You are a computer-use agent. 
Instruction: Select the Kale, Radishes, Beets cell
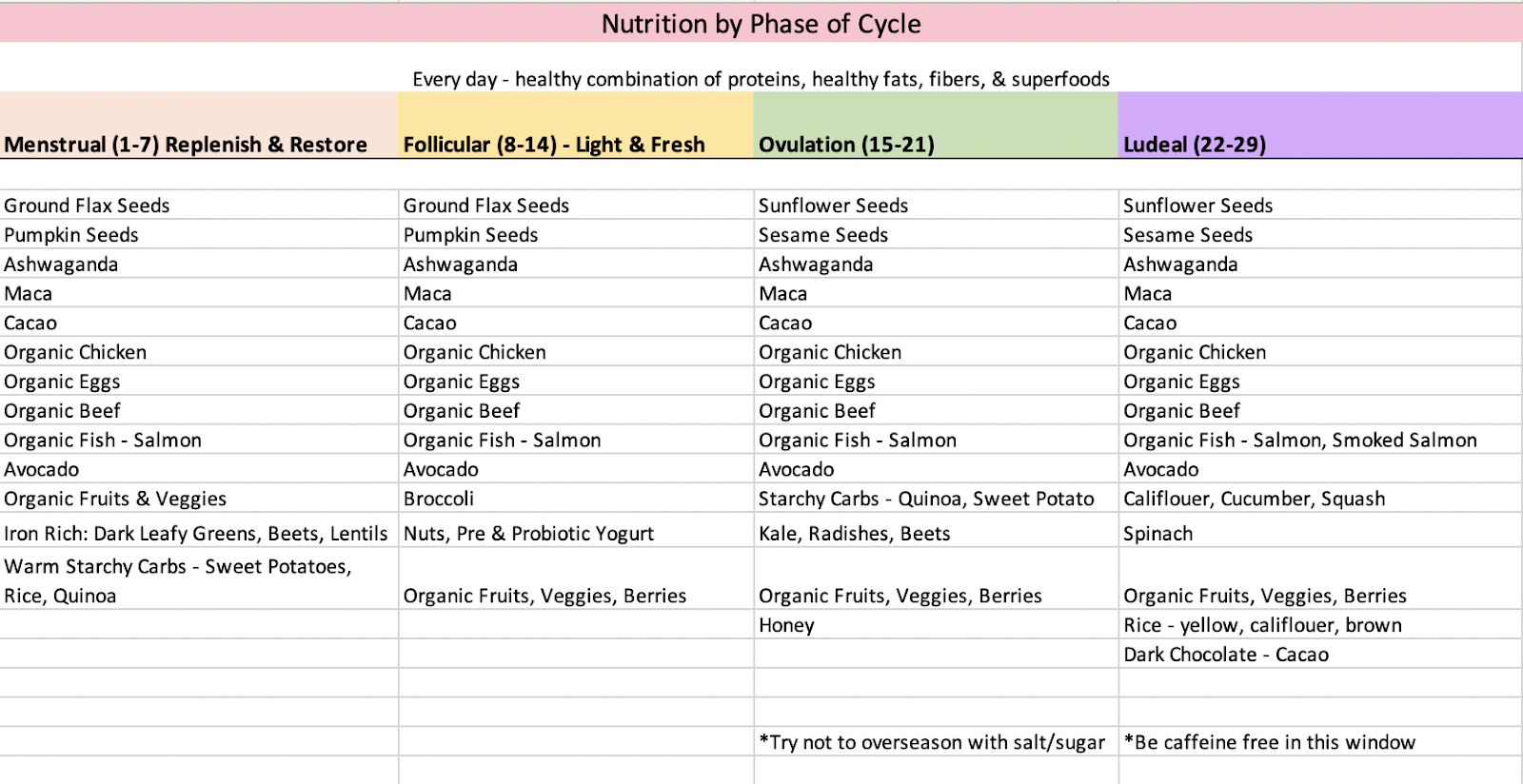pos(936,531)
